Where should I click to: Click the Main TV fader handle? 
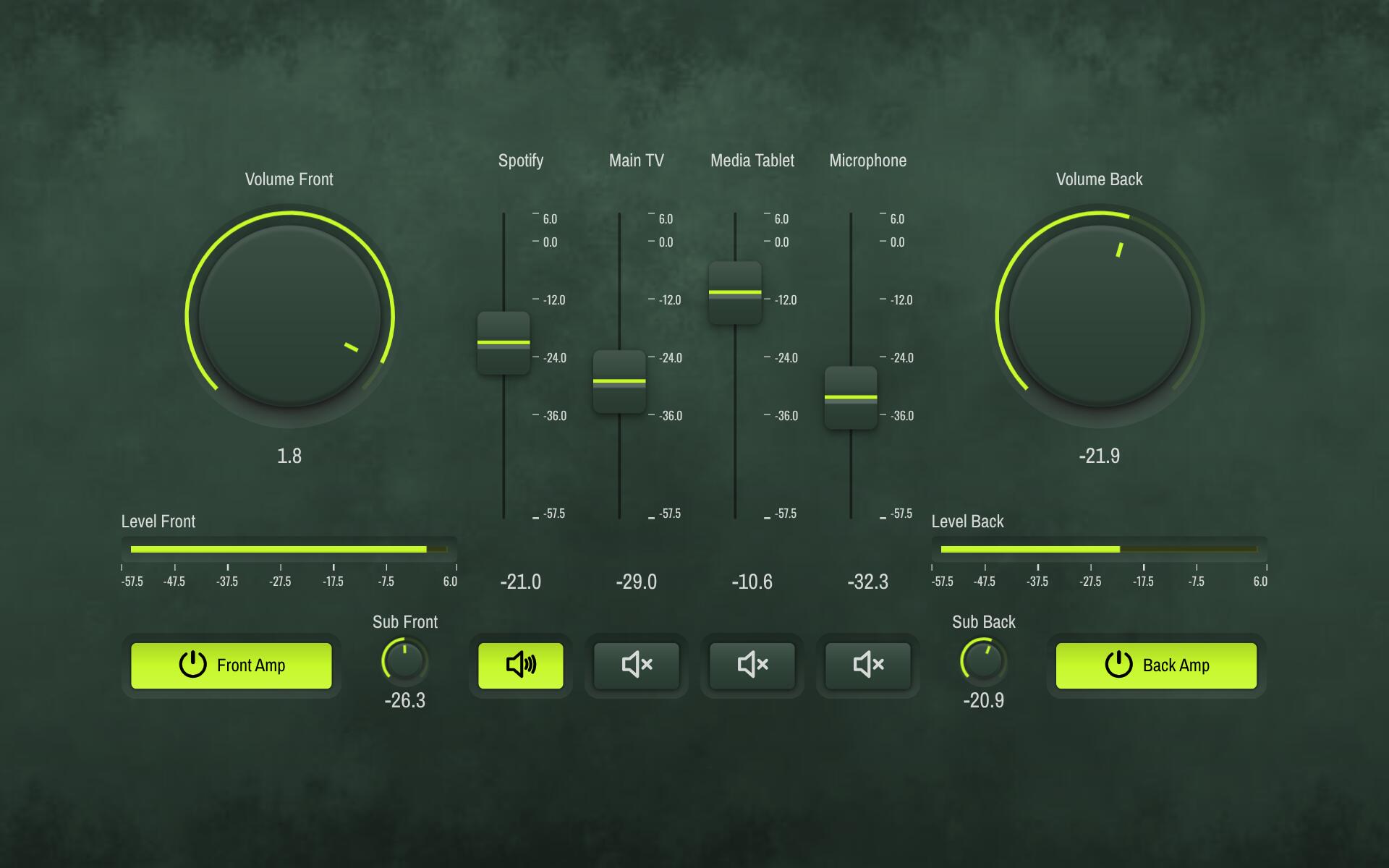click(x=619, y=381)
